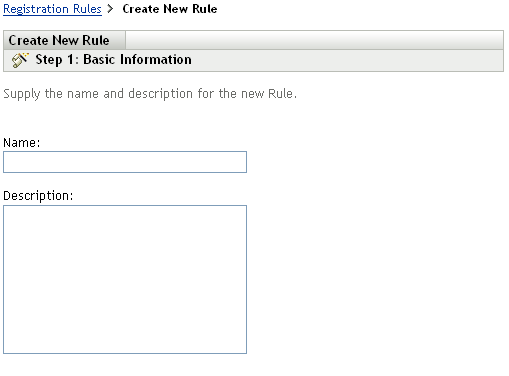
Task: Open the Registration Rules breadcrumb link
Action: pos(52,9)
